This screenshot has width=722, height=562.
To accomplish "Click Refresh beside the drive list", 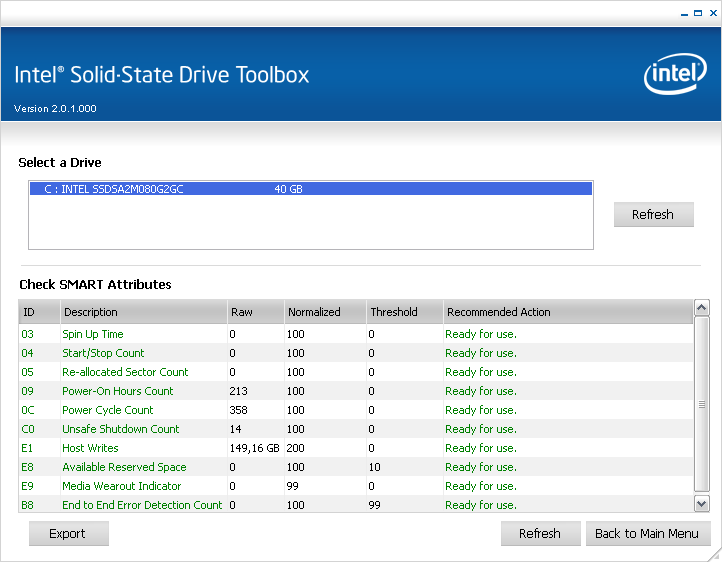I will (653, 214).
